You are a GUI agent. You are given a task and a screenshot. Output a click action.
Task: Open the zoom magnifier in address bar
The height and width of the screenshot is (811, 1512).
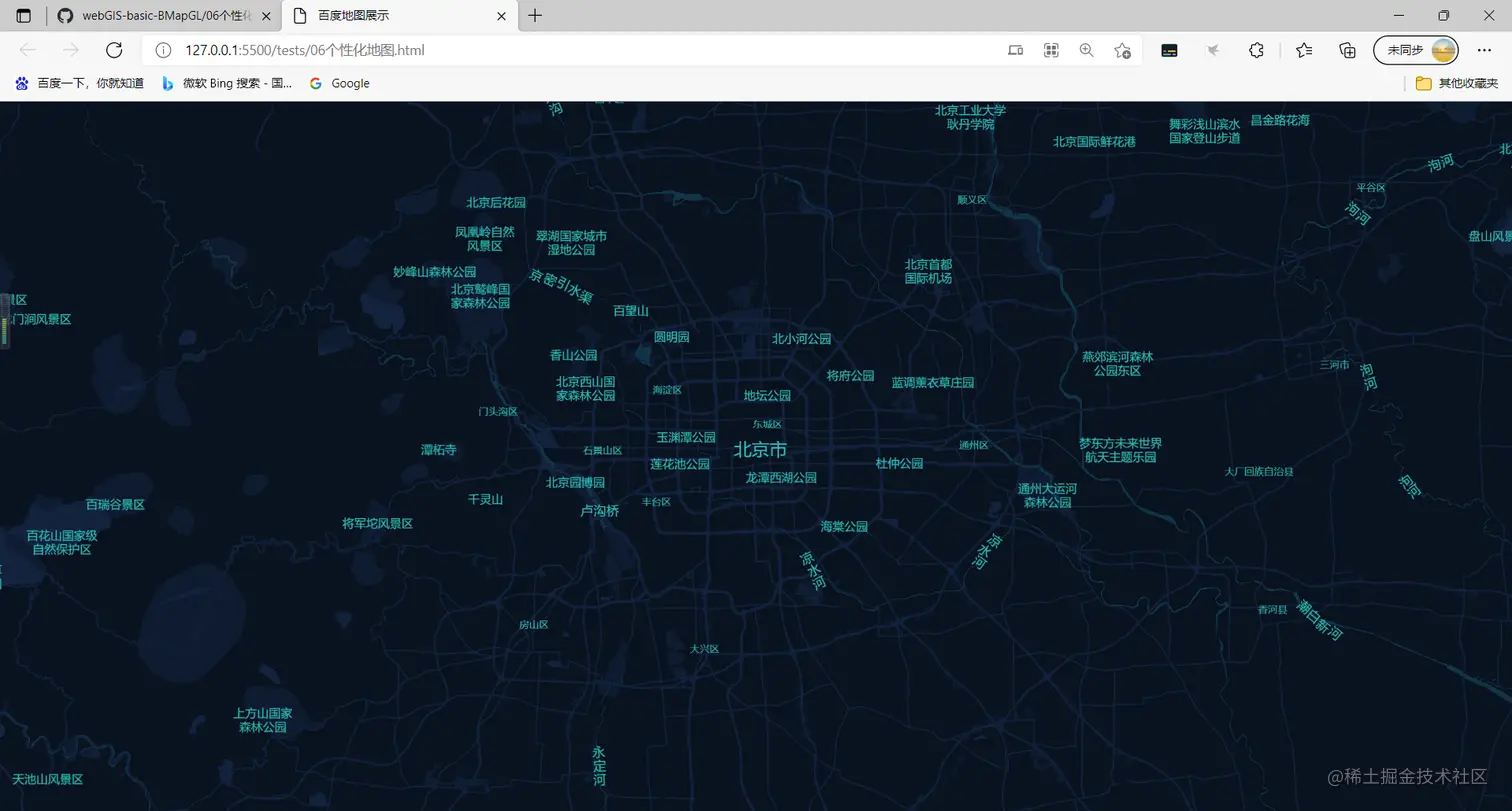tap(1086, 50)
